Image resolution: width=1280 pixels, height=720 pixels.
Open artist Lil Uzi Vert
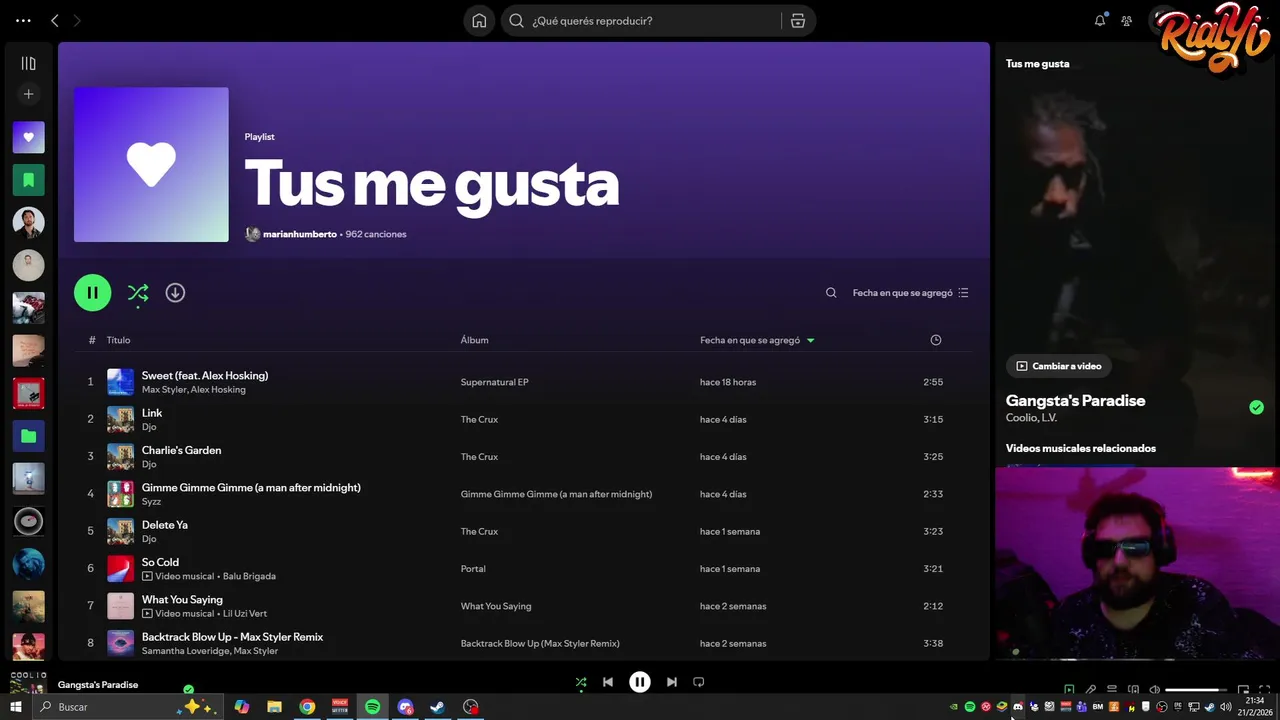pos(244,613)
